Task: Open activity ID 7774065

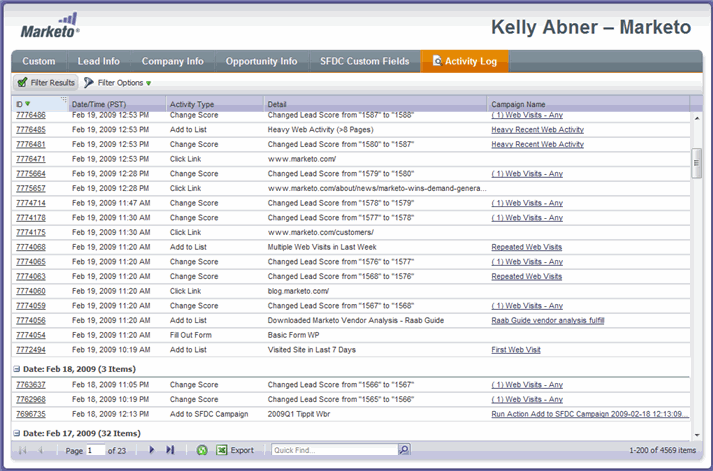Action: [x=31, y=262]
